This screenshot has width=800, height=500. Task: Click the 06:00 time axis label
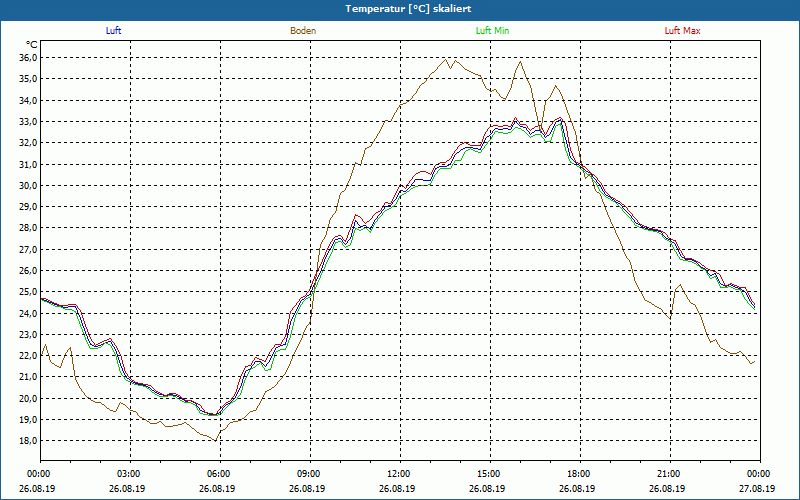220,474
